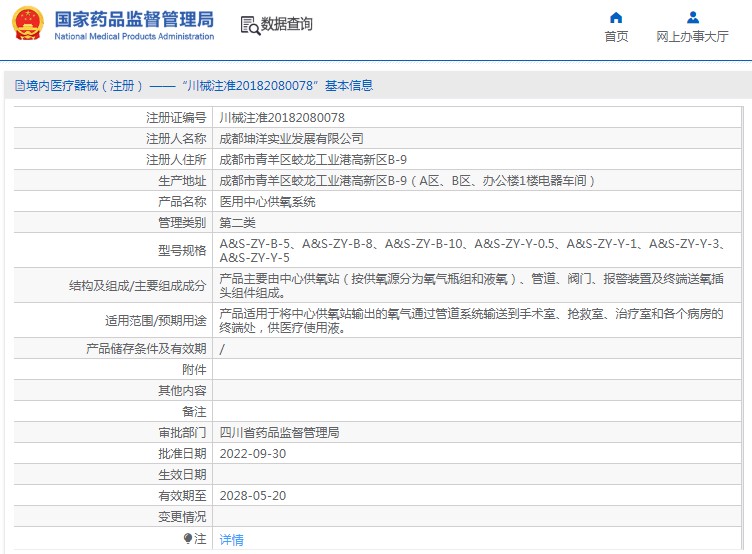Click the 审批部门 label

click(182, 433)
